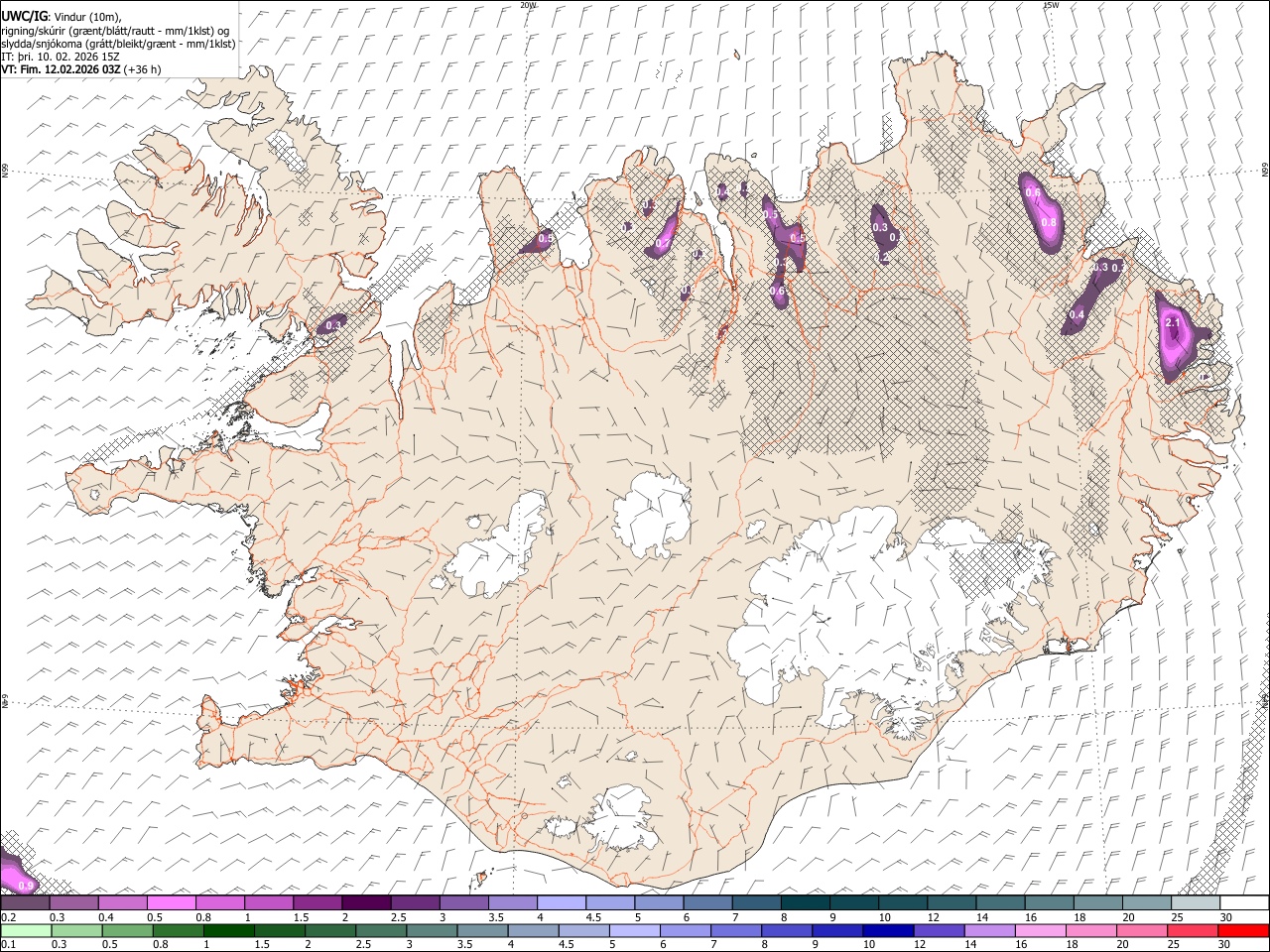Select the "0.8" precipitation value on the map
Viewport: 1270px width, 952px height.
[1049, 223]
